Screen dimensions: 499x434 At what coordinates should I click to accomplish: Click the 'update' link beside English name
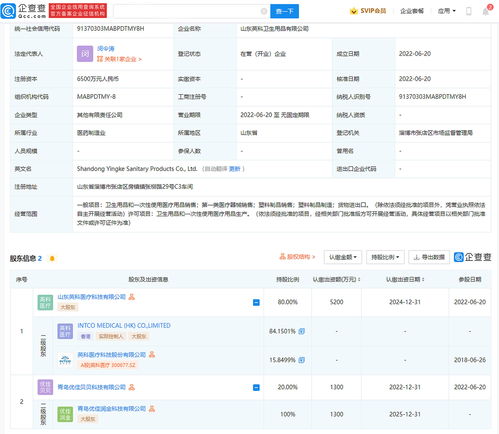(235, 169)
